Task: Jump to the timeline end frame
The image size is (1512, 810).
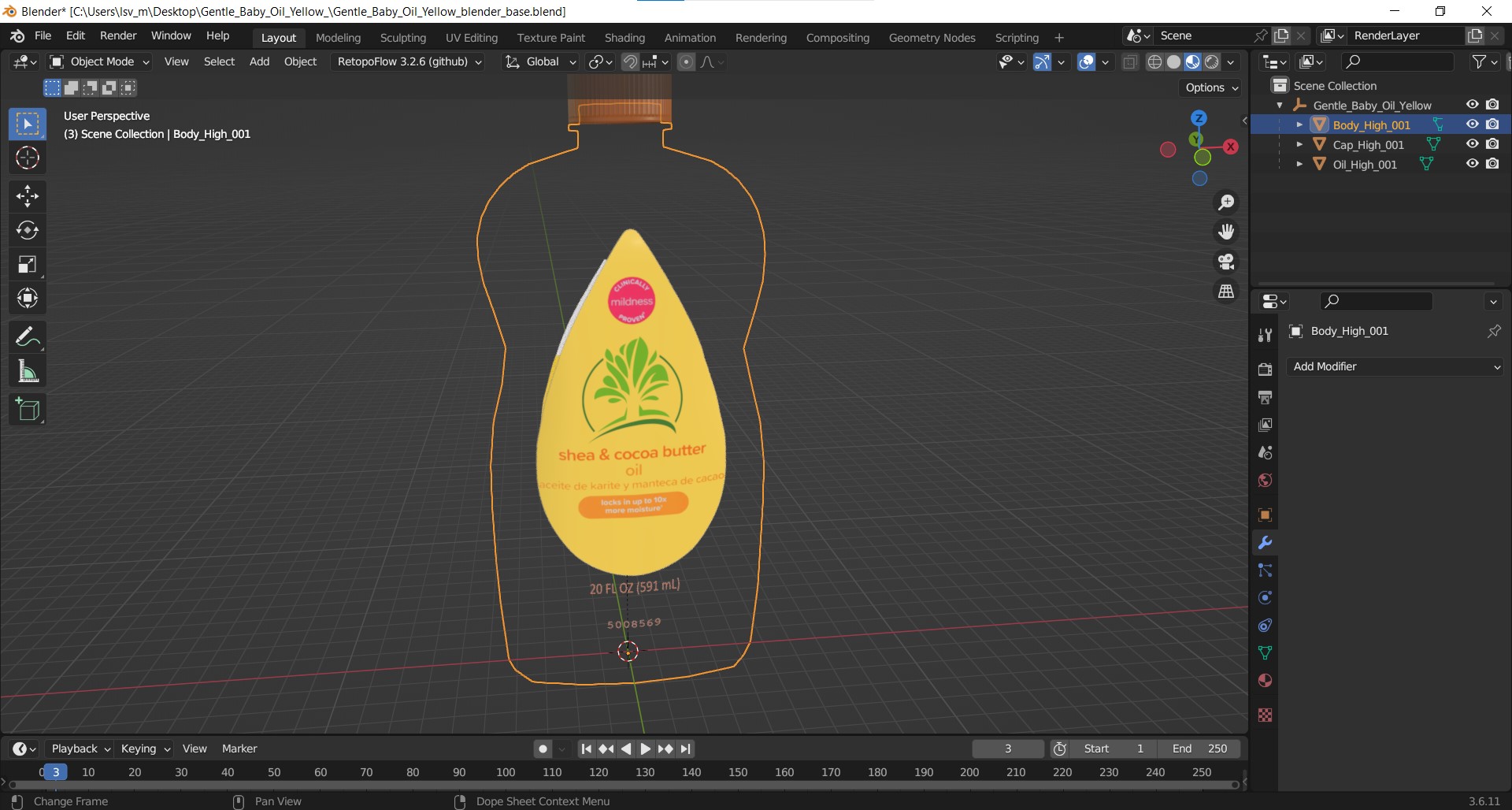Action: [x=685, y=749]
